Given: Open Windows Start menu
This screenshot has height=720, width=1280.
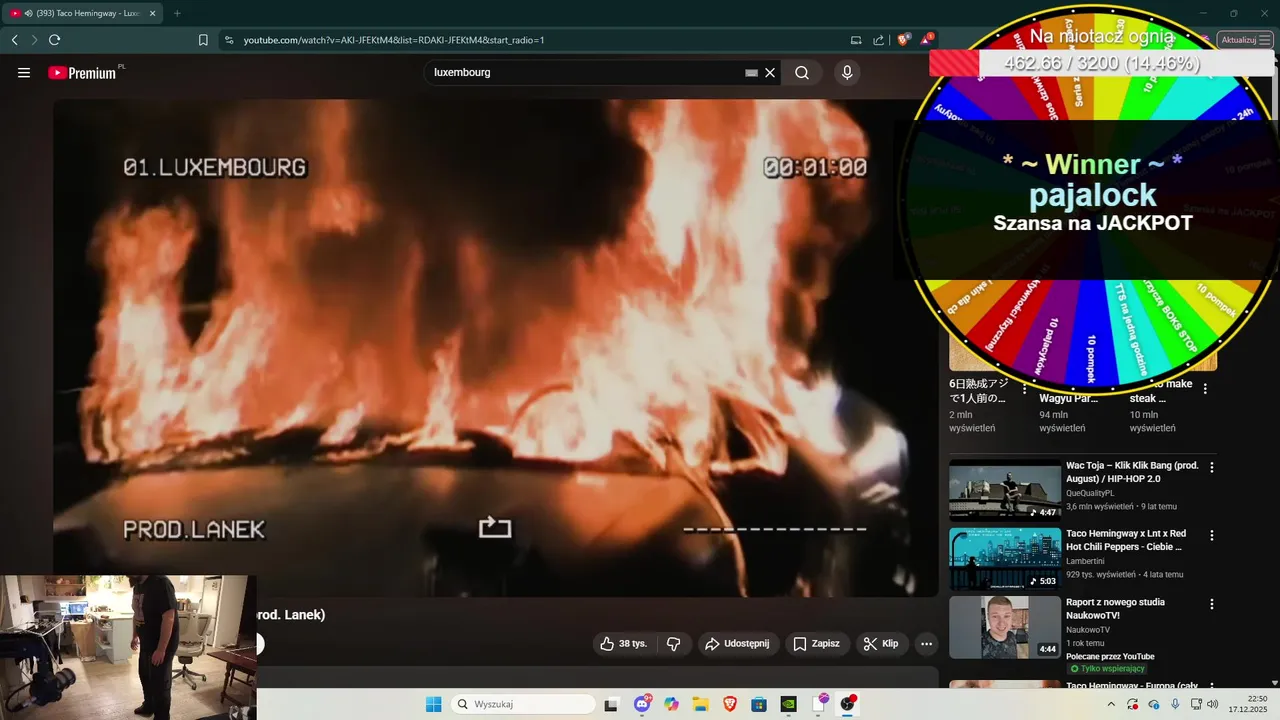Looking at the screenshot, I should [x=433, y=704].
